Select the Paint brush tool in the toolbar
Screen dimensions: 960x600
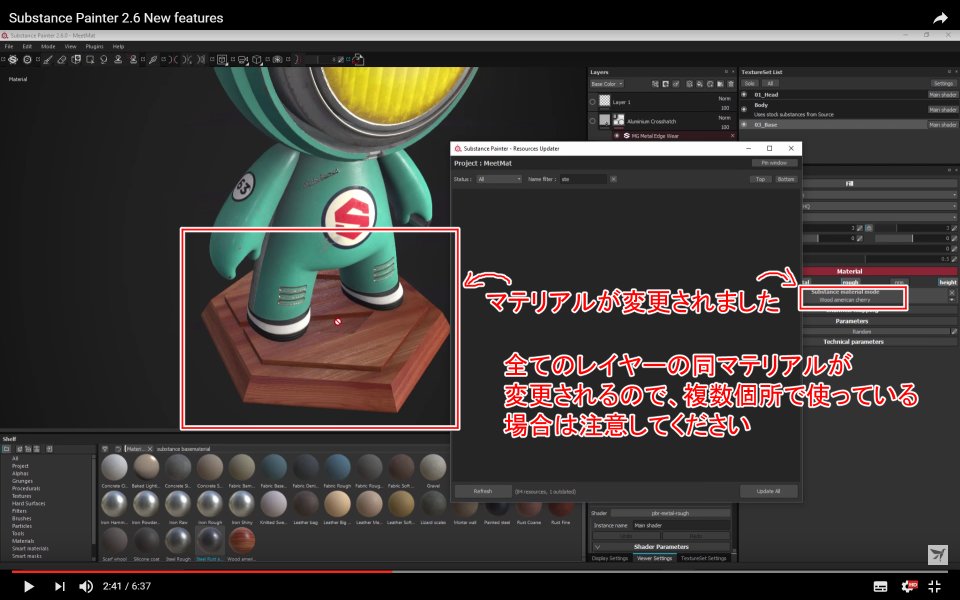tap(48, 59)
